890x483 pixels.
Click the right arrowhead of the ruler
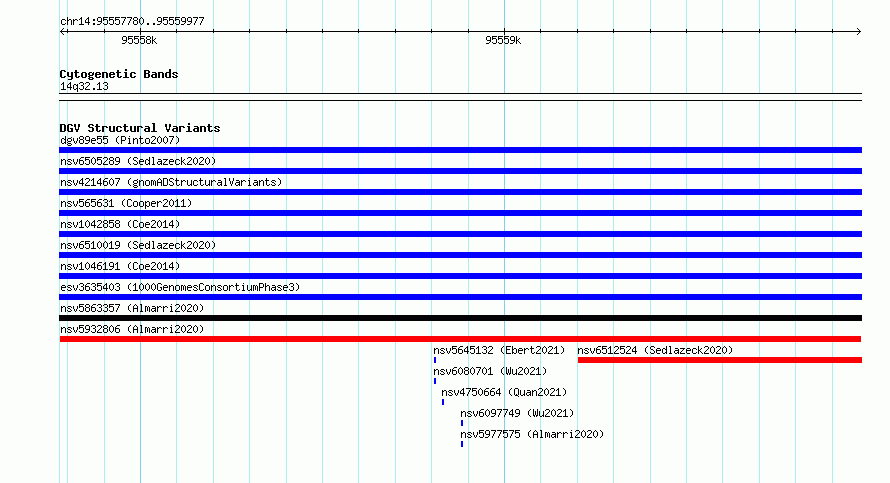tap(858, 32)
